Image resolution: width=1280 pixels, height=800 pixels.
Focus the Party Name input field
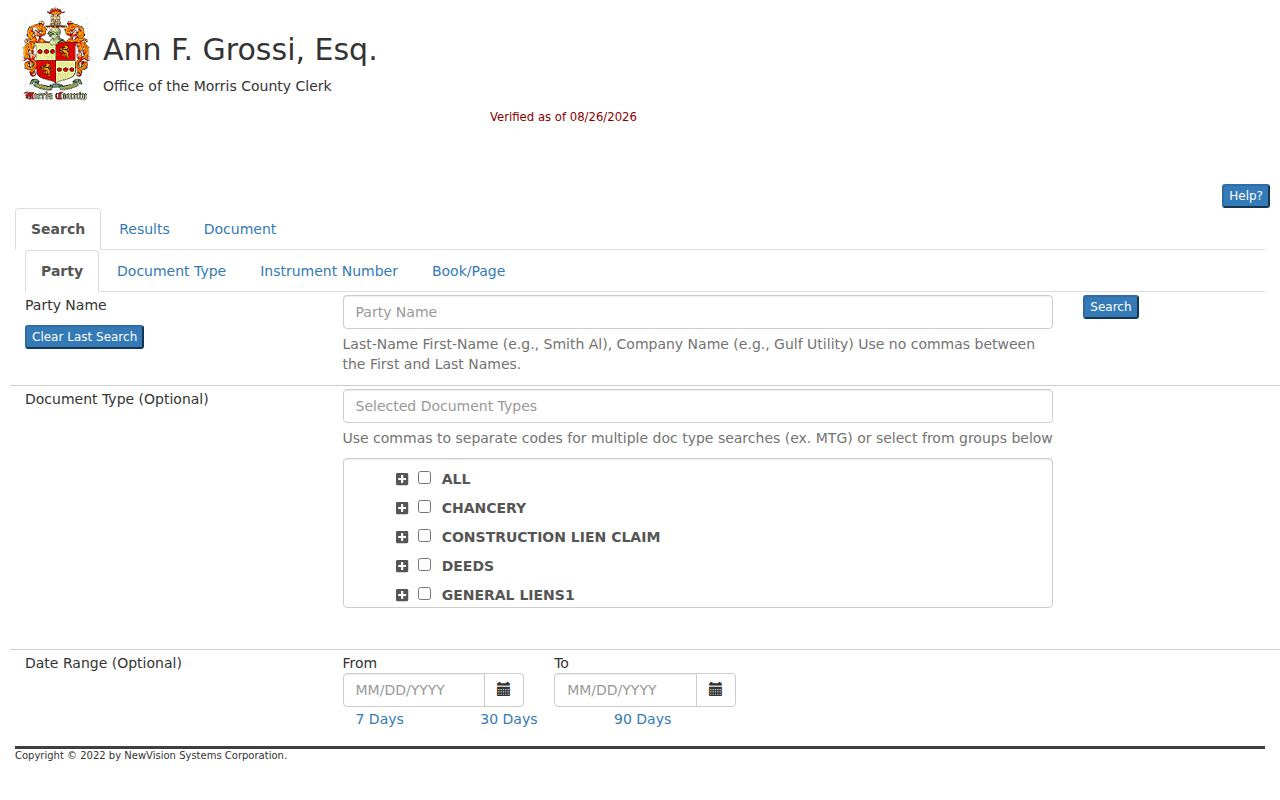pos(697,312)
